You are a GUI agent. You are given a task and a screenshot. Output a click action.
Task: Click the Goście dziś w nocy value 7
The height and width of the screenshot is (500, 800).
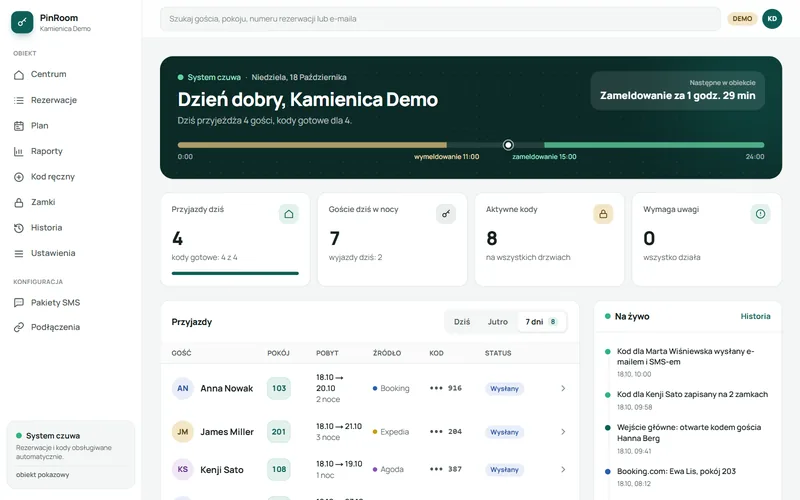[x=335, y=238]
